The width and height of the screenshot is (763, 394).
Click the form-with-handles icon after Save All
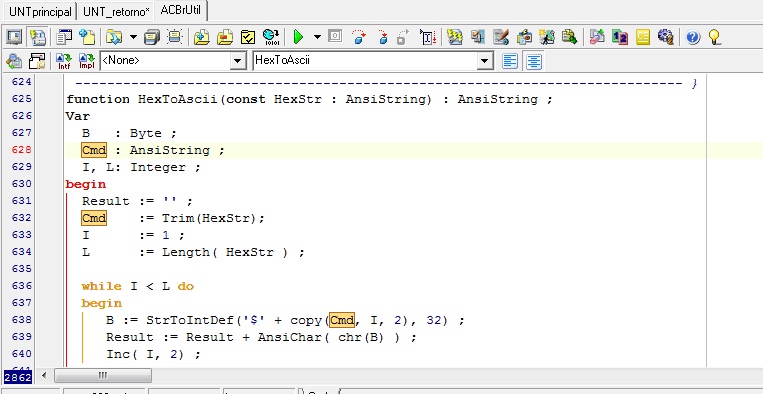pos(175,37)
